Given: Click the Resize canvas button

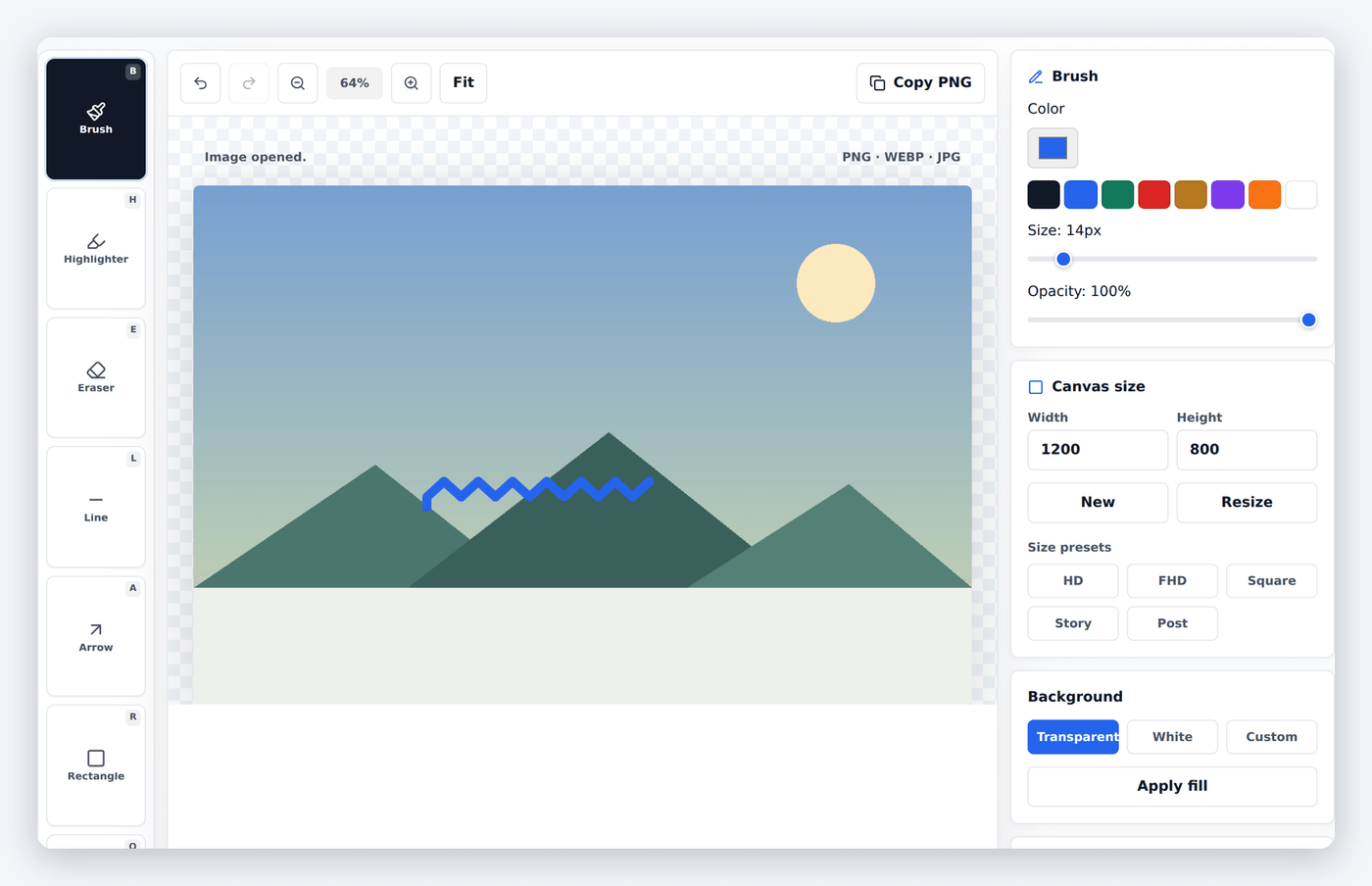Looking at the screenshot, I should pyautogui.click(x=1247, y=503).
